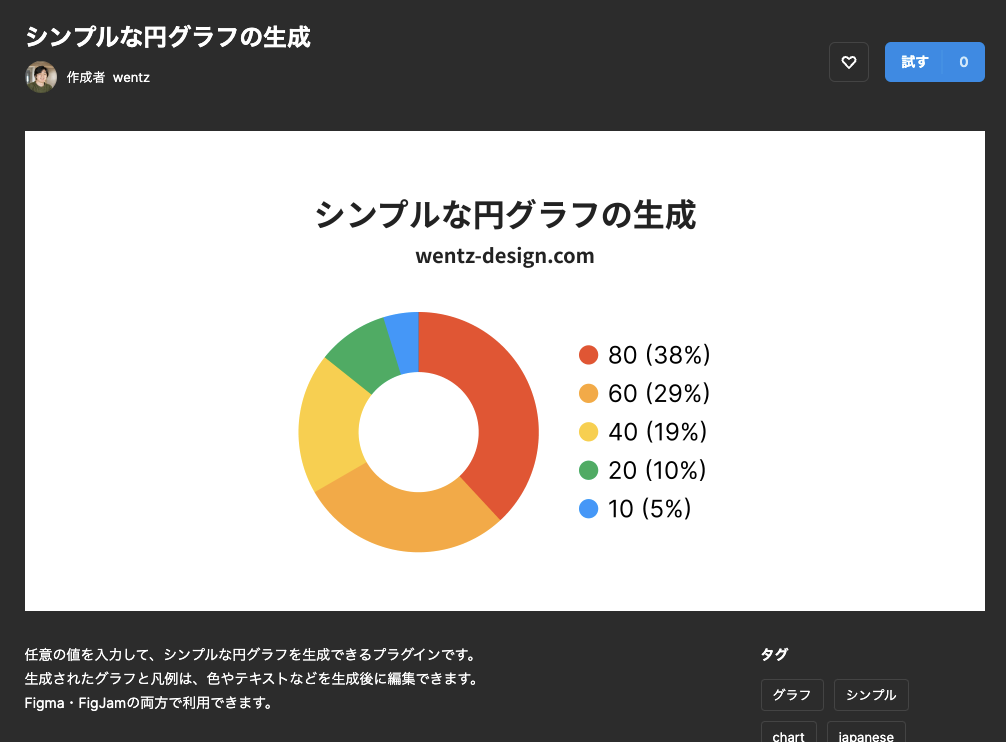Viewport: 1006px width, 742px height.
Task: Click the green legend dot for 20 (10%)
Action: [590, 470]
